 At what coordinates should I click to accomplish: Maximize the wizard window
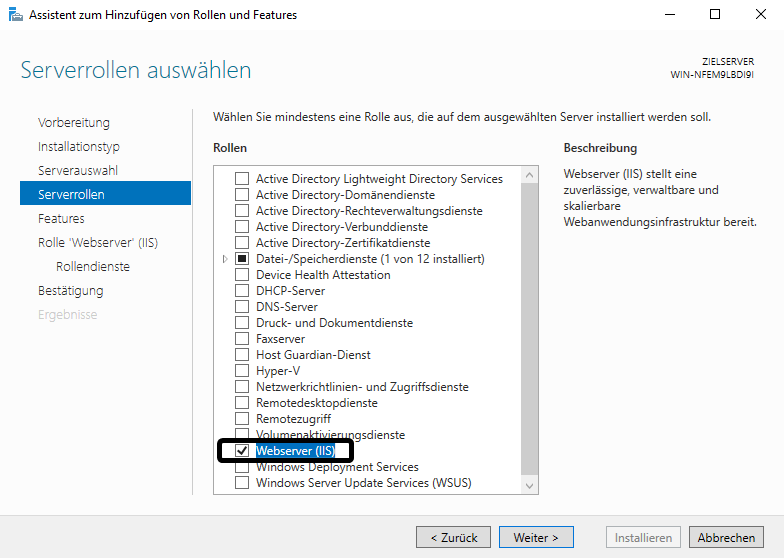715,14
